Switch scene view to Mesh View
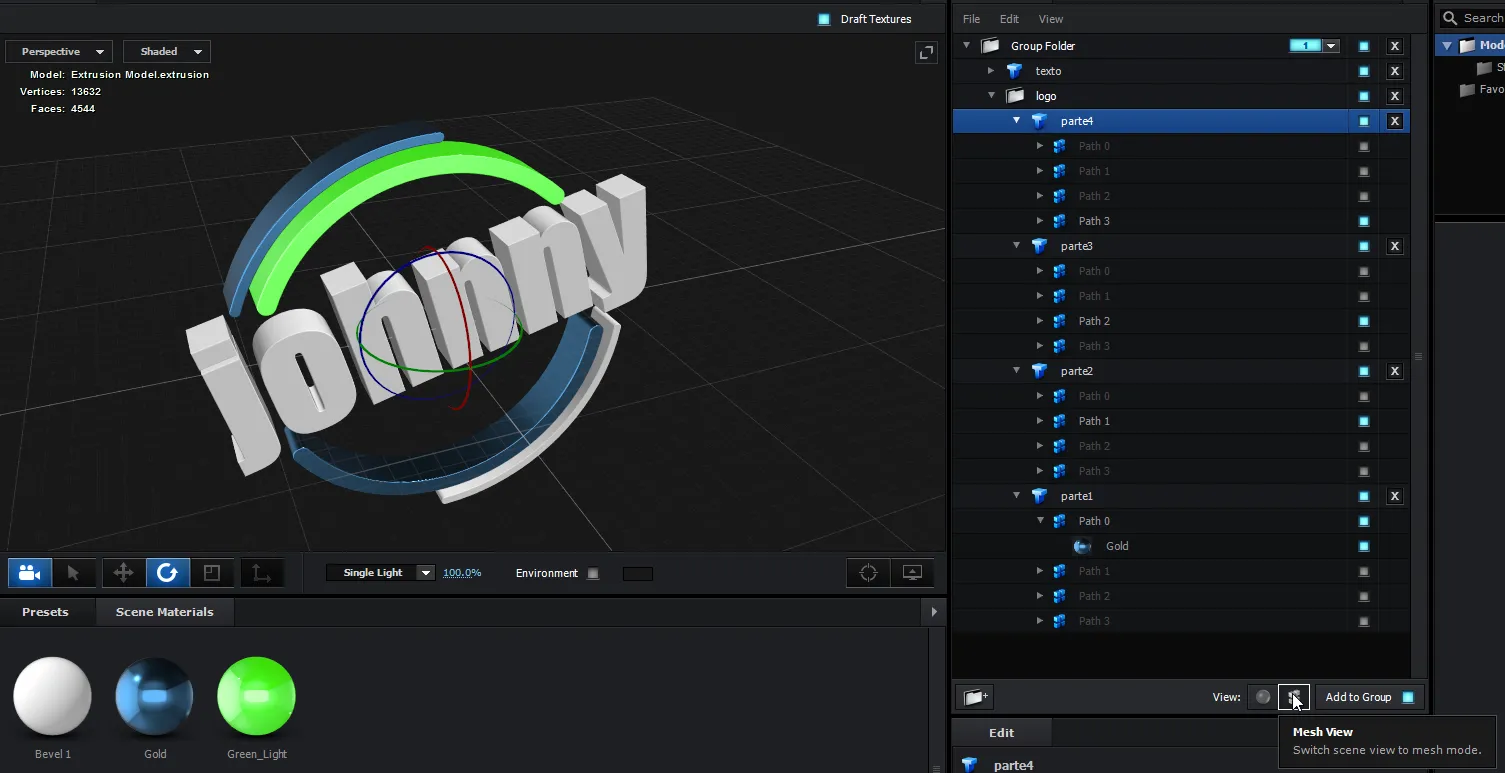 1293,697
